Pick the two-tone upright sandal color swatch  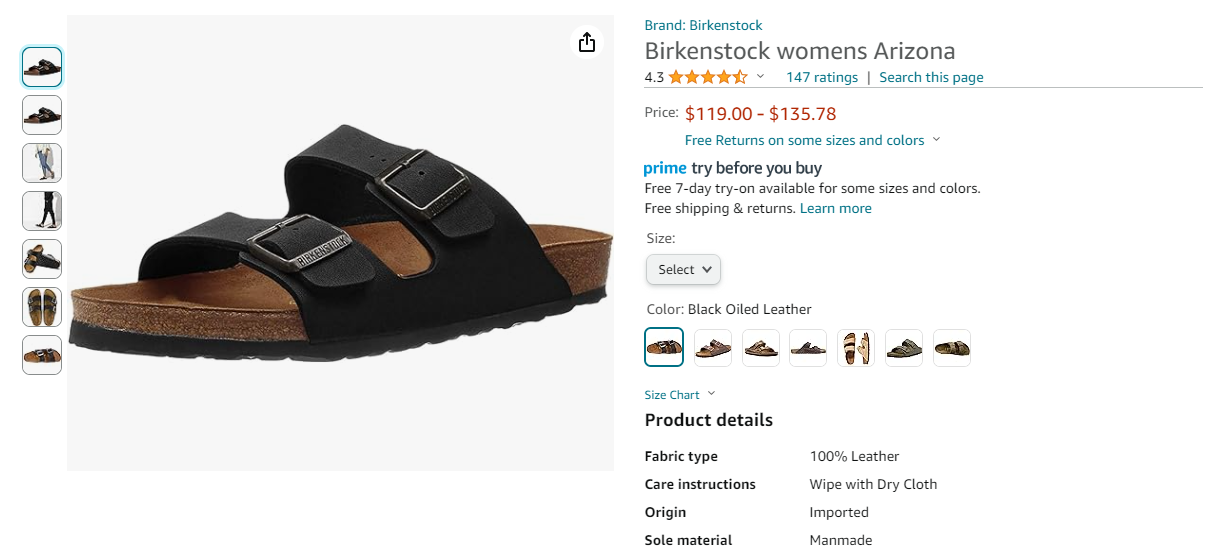click(x=856, y=348)
